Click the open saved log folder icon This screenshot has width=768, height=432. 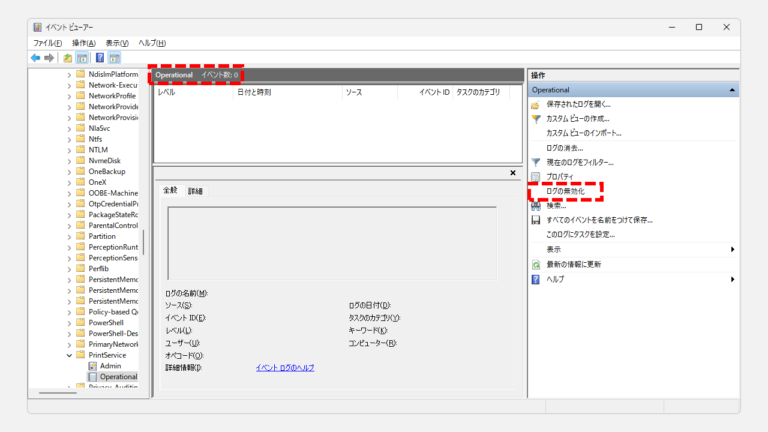(x=536, y=104)
